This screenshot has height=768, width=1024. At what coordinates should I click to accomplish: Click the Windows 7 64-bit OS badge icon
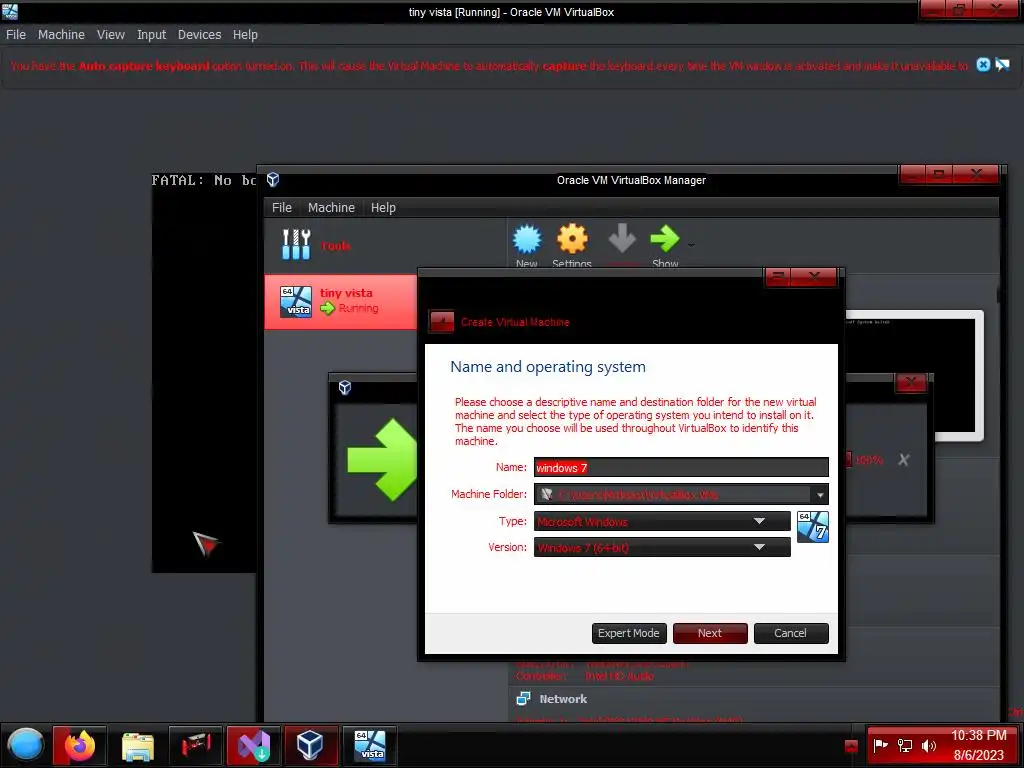tap(812, 527)
